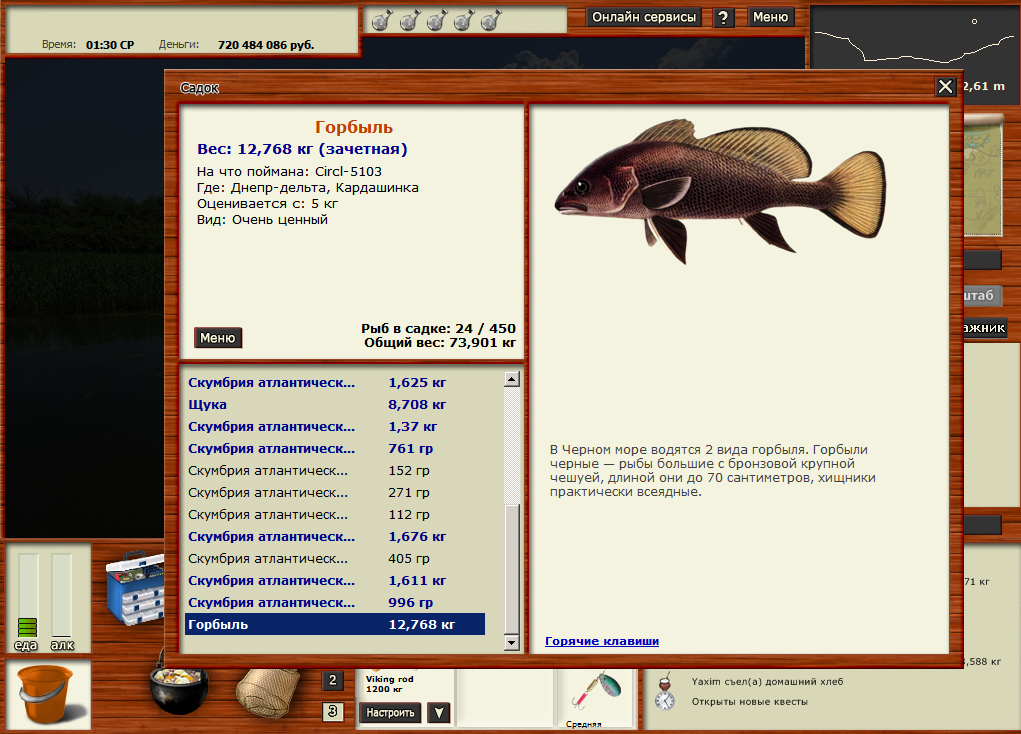The width and height of the screenshot is (1021, 734).
Task: Click the game time 01:30 СР
Action: point(110,45)
